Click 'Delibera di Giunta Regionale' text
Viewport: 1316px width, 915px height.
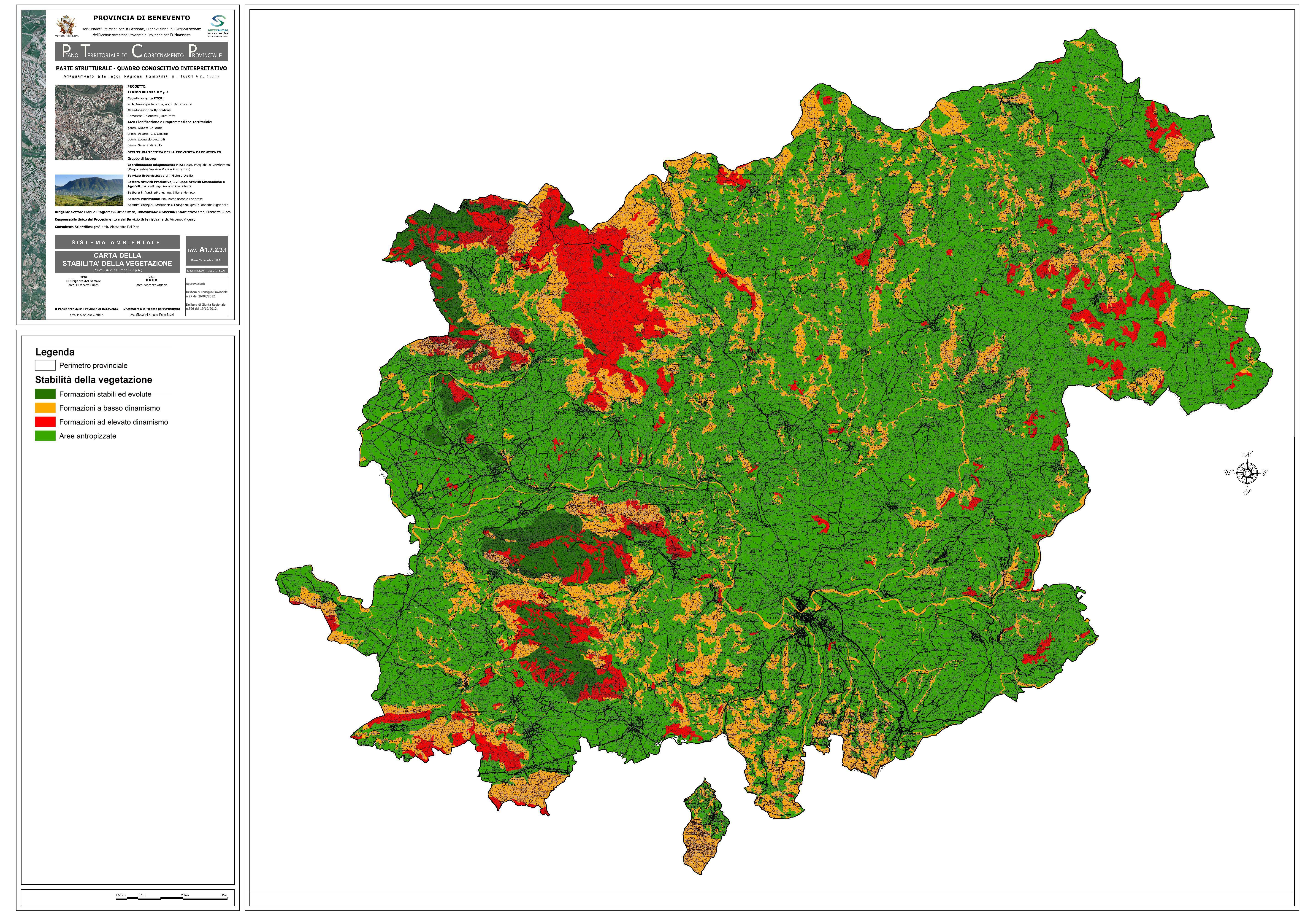click(x=206, y=305)
